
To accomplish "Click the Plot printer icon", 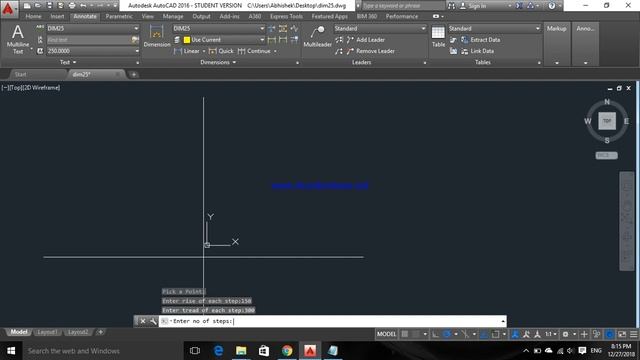I will (72, 6).
